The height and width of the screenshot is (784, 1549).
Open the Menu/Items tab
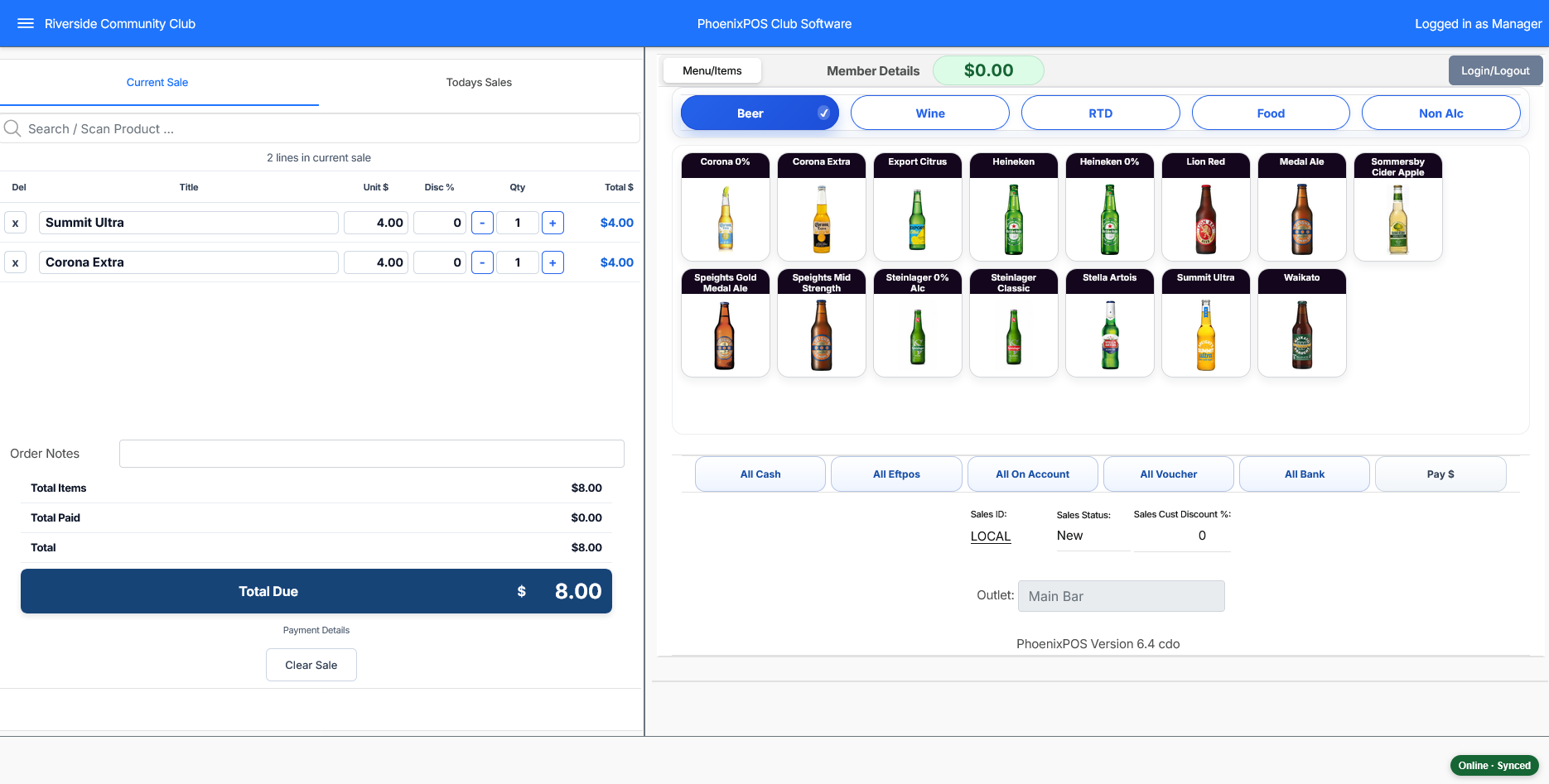pyautogui.click(x=712, y=70)
